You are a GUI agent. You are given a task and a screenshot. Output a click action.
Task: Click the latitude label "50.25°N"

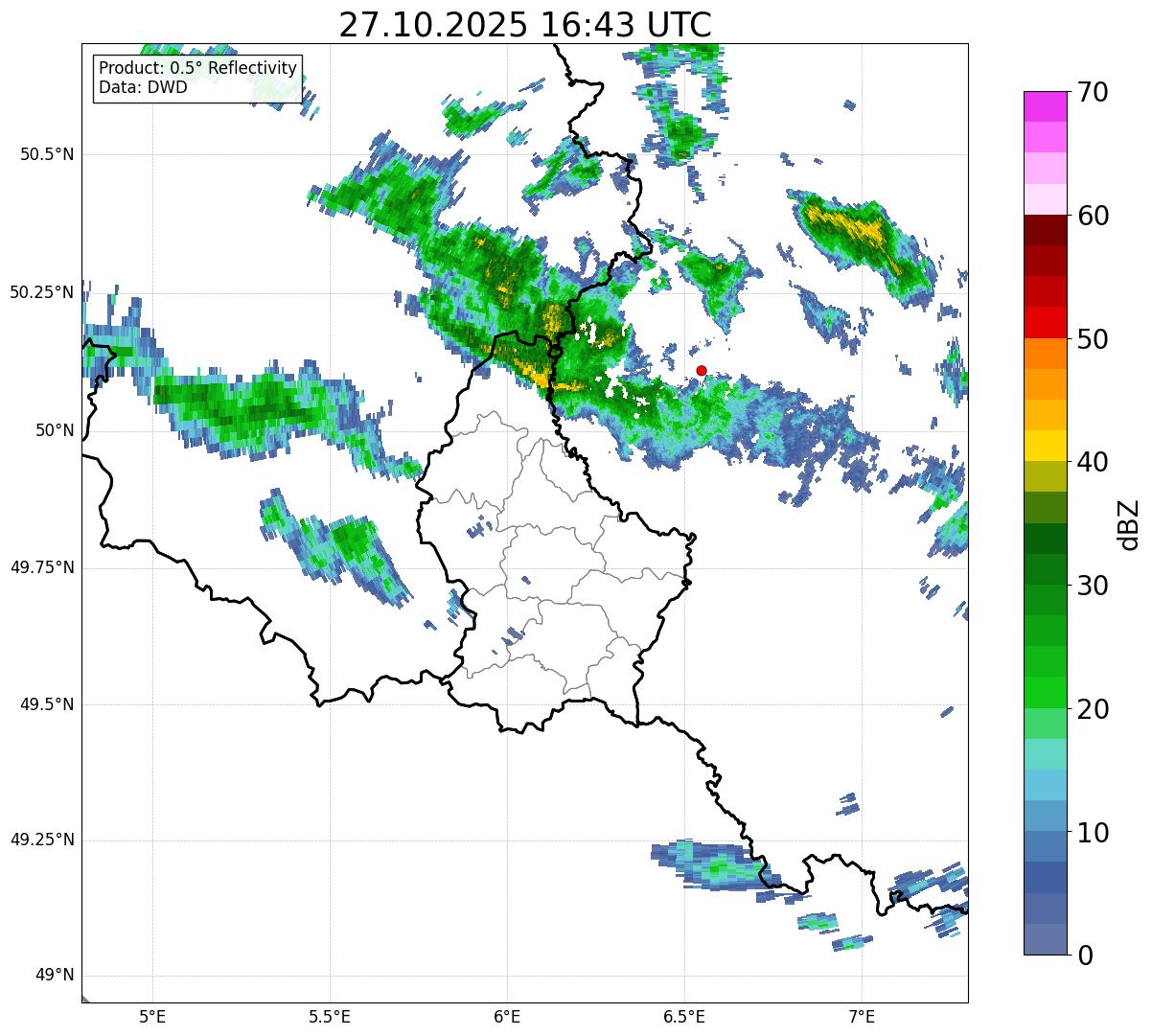coord(41,292)
